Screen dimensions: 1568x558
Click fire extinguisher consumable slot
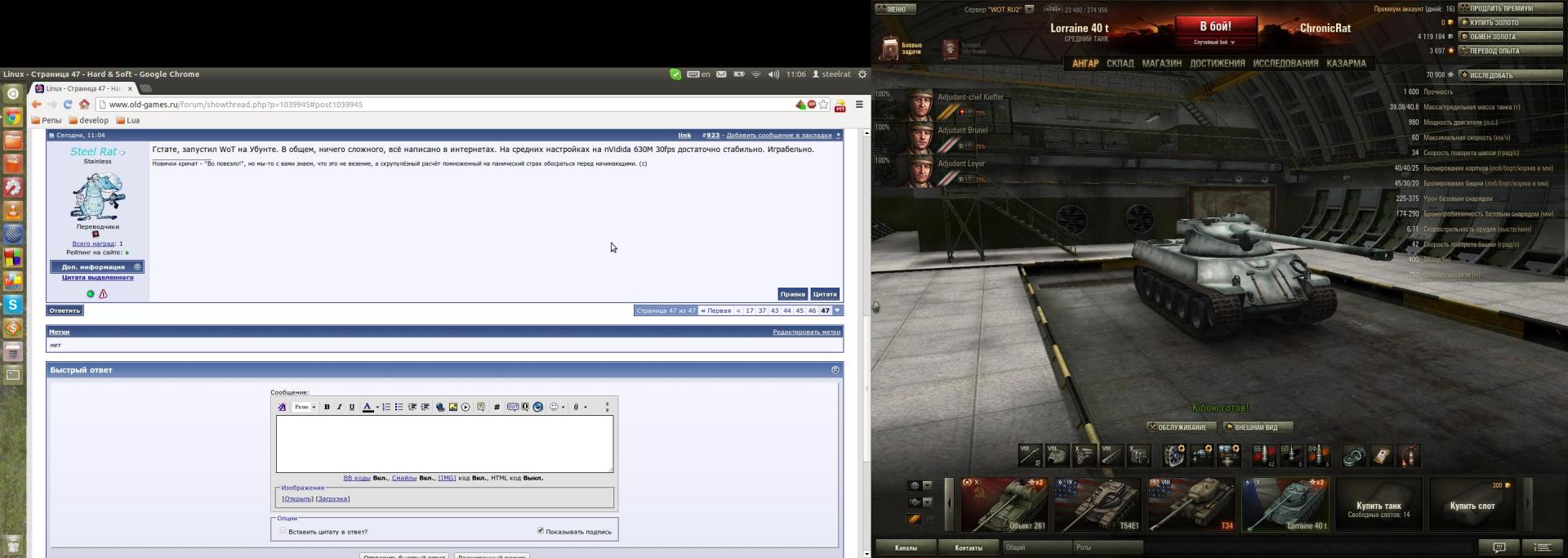[x=1409, y=456]
